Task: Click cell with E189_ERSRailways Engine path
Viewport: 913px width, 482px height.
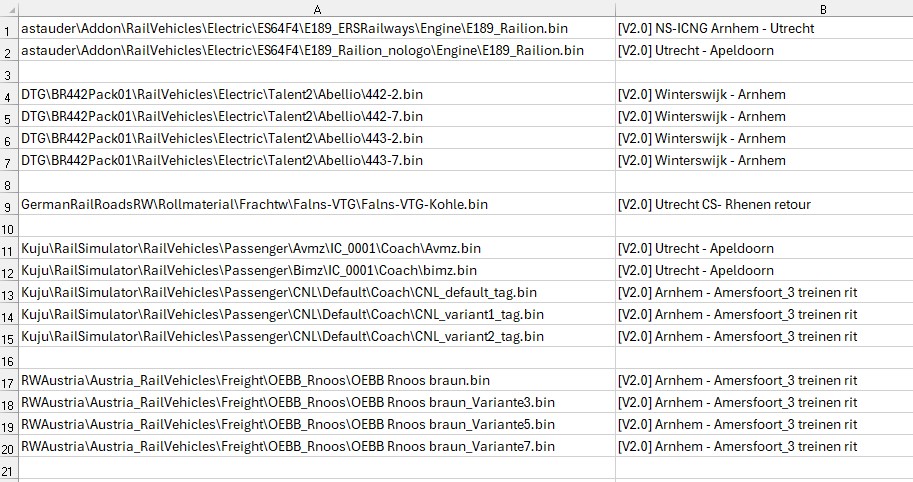Action: pyautogui.click(x=317, y=28)
